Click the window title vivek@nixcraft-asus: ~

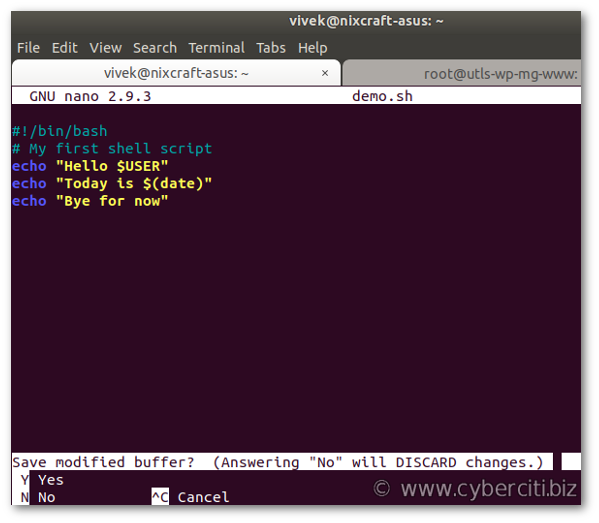coord(366,21)
